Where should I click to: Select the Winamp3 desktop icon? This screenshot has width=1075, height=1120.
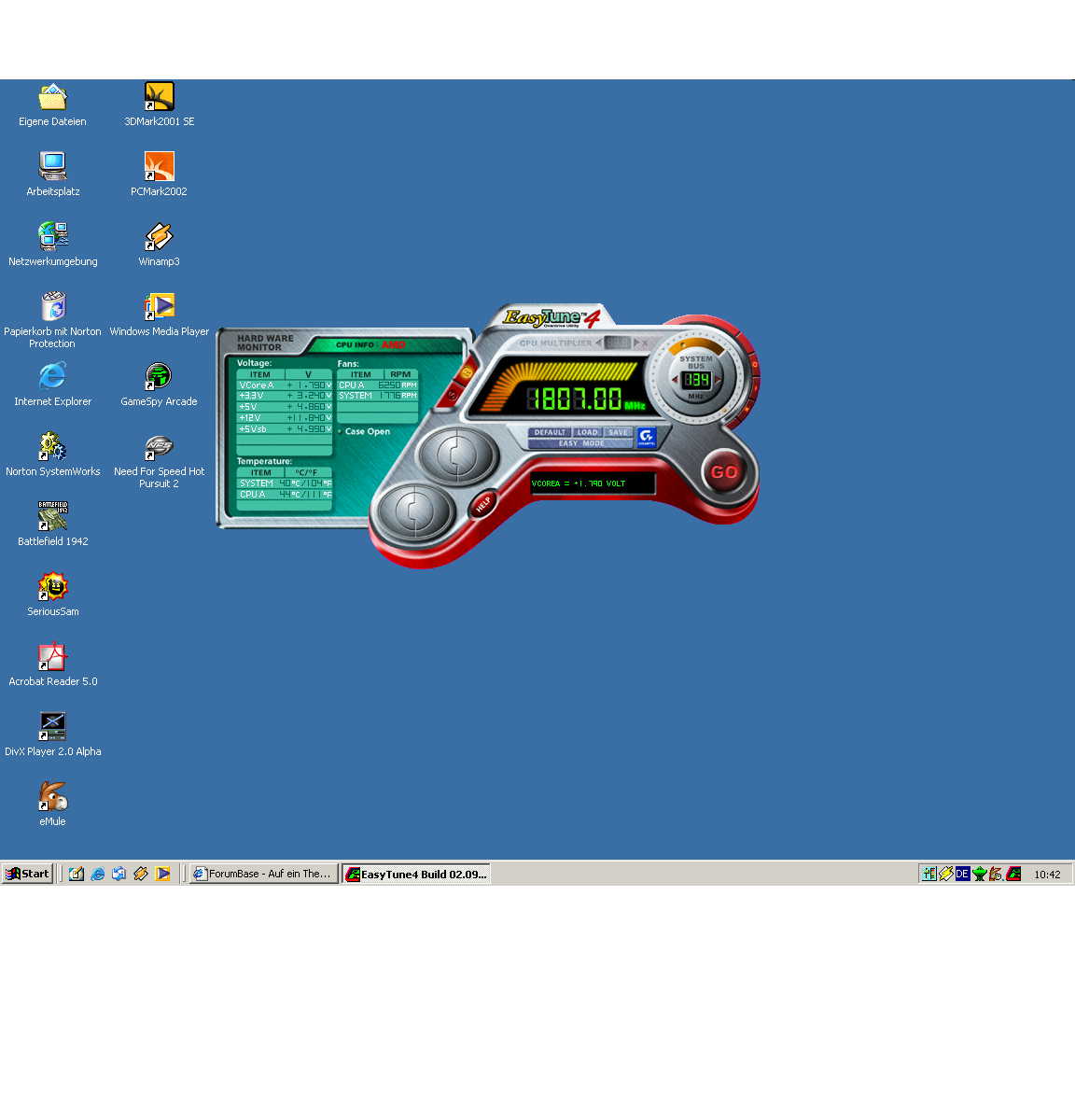tap(159, 245)
